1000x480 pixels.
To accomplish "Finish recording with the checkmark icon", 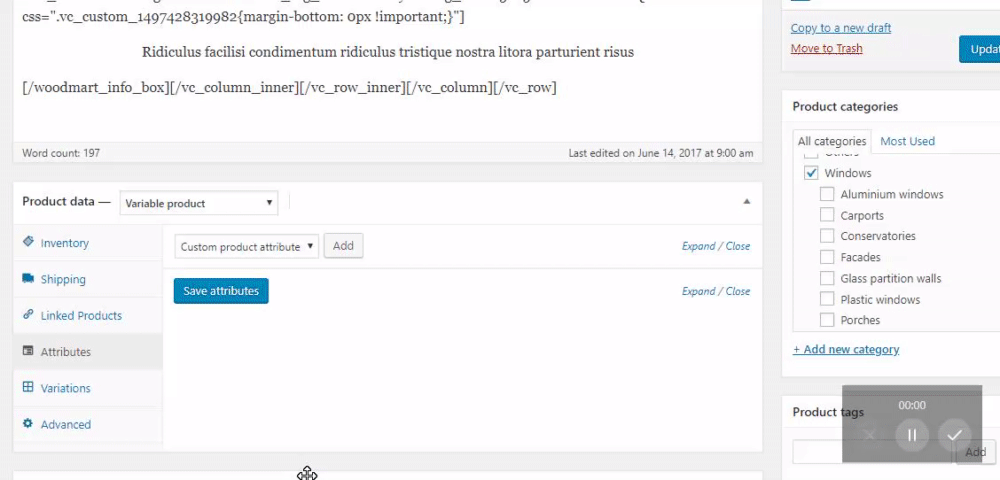I will pos(954,435).
